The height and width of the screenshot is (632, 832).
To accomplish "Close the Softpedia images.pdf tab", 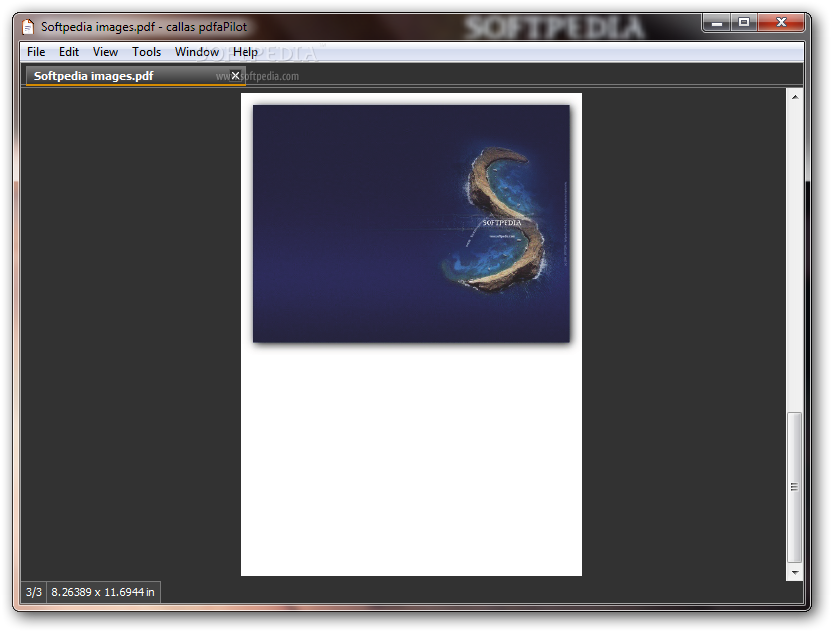I will (235, 76).
